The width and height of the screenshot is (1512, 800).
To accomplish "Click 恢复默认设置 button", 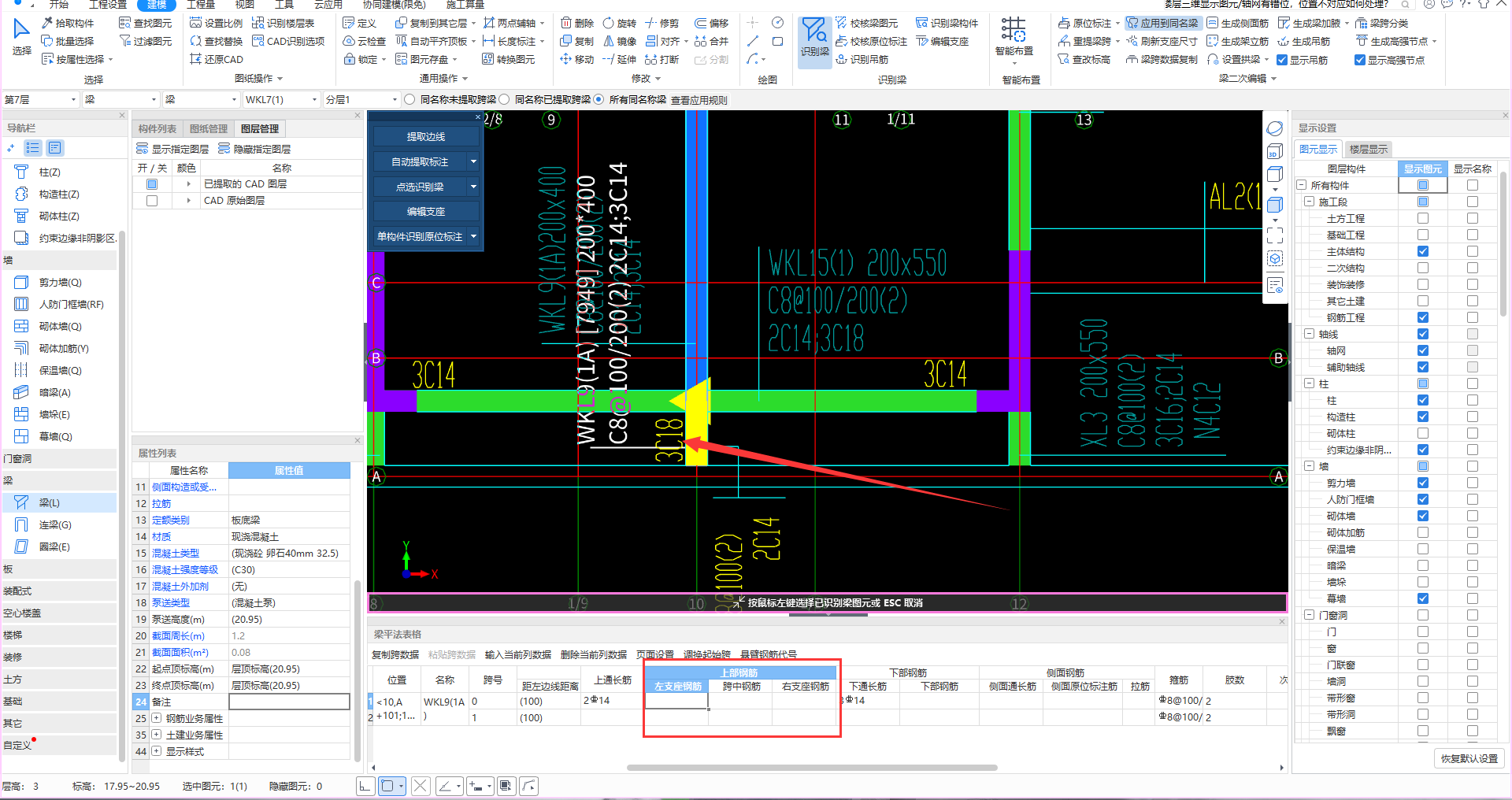I will click(1469, 758).
